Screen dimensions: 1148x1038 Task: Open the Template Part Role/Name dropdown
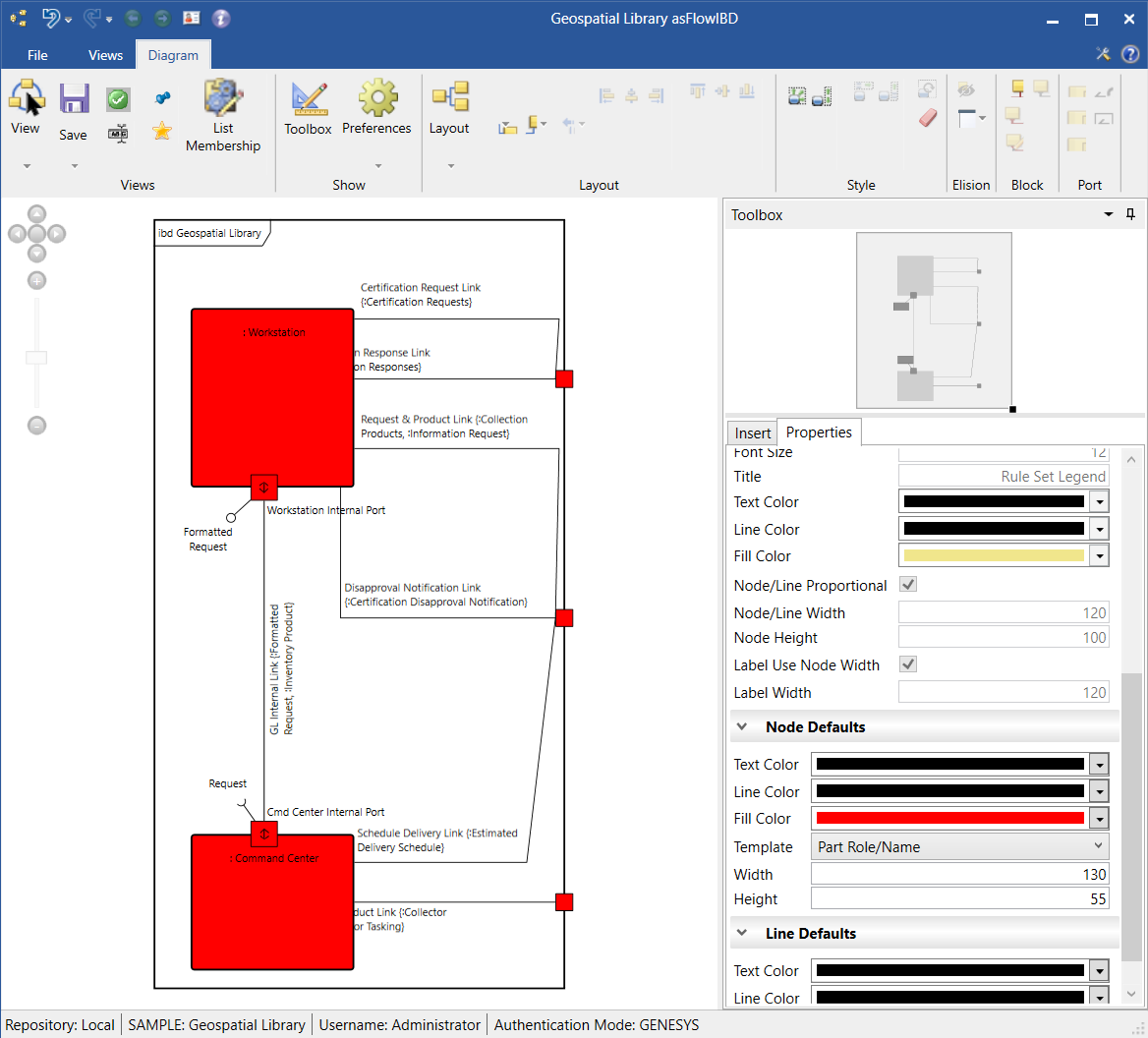tap(959, 846)
